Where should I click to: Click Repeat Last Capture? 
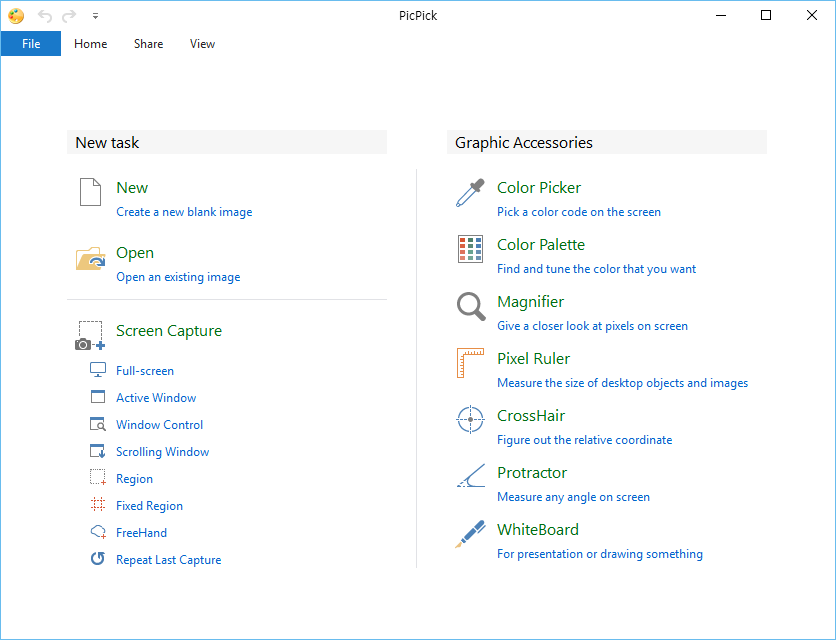[x=168, y=560]
